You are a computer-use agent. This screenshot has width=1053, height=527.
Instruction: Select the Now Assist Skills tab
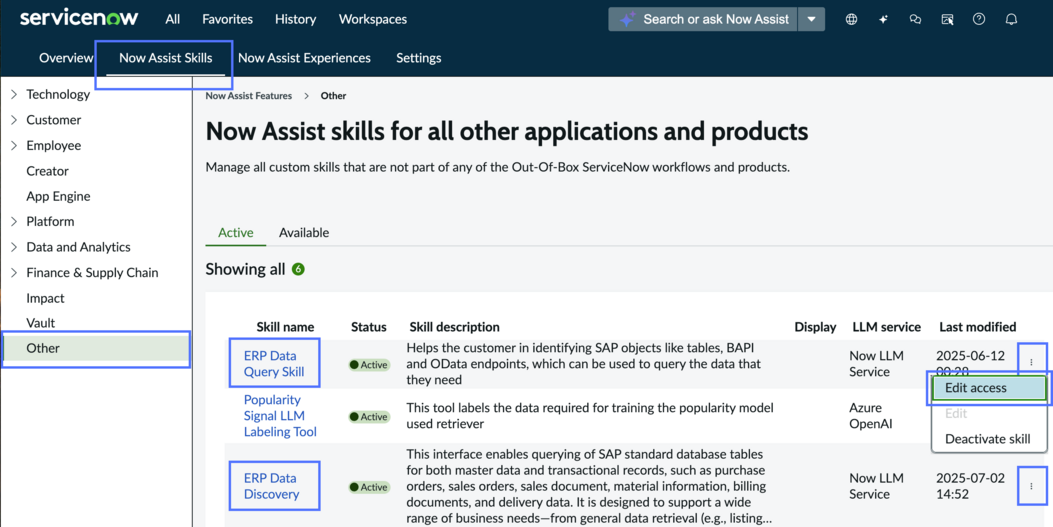(x=165, y=58)
